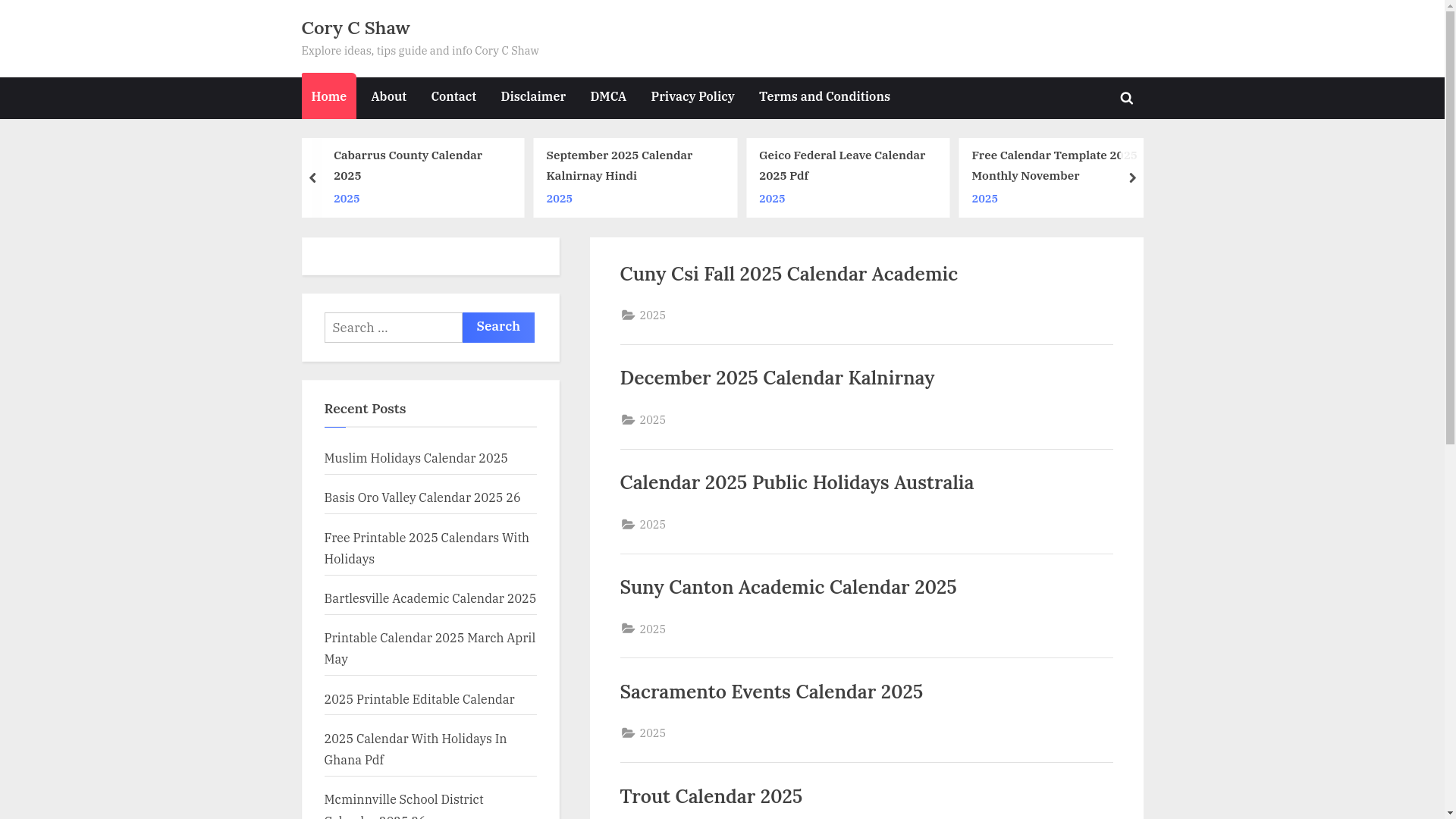Click 2025 category under Suny Canton post
Image resolution: width=1456 pixels, height=819 pixels.
tap(653, 629)
